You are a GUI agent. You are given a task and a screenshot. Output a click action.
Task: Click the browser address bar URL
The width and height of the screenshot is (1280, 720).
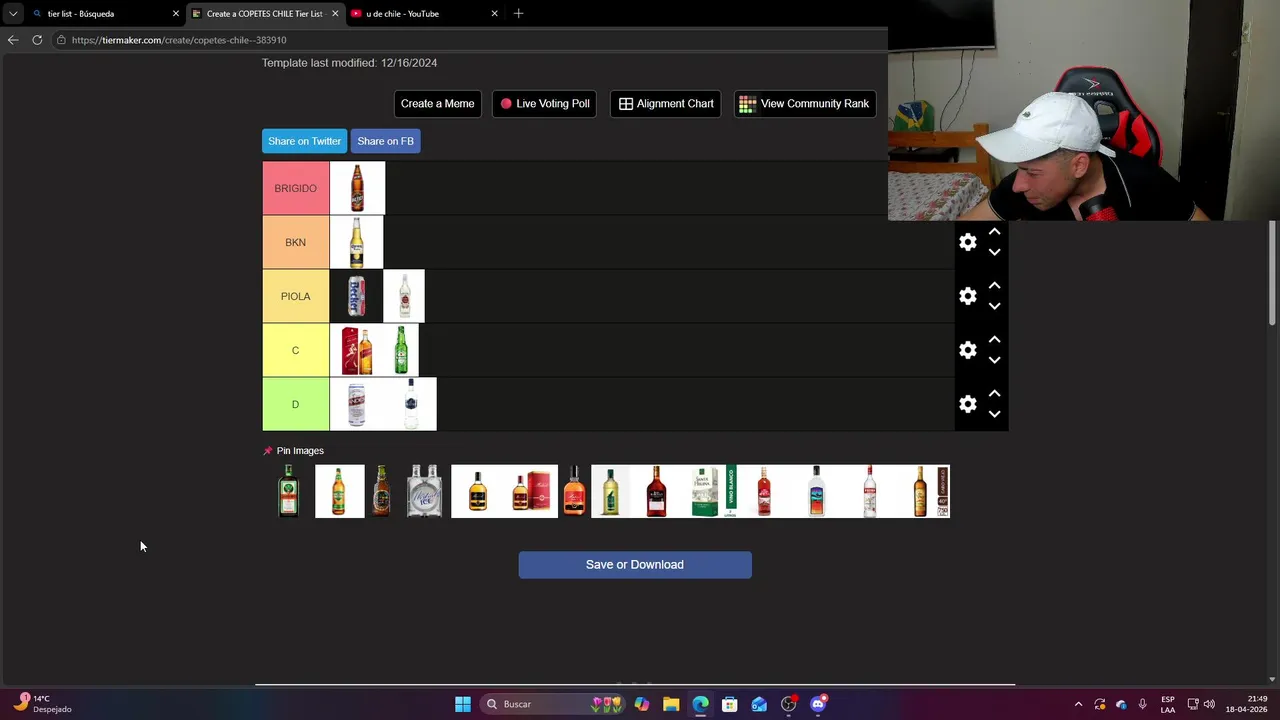click(179, 40)
